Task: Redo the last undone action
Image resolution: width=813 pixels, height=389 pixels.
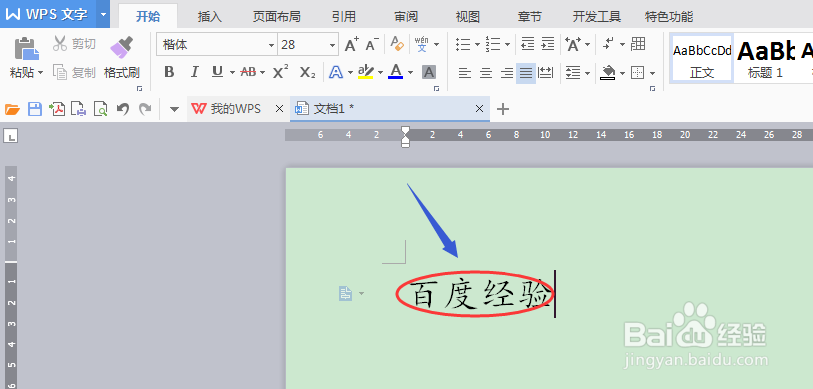Action: coord(145,109)
